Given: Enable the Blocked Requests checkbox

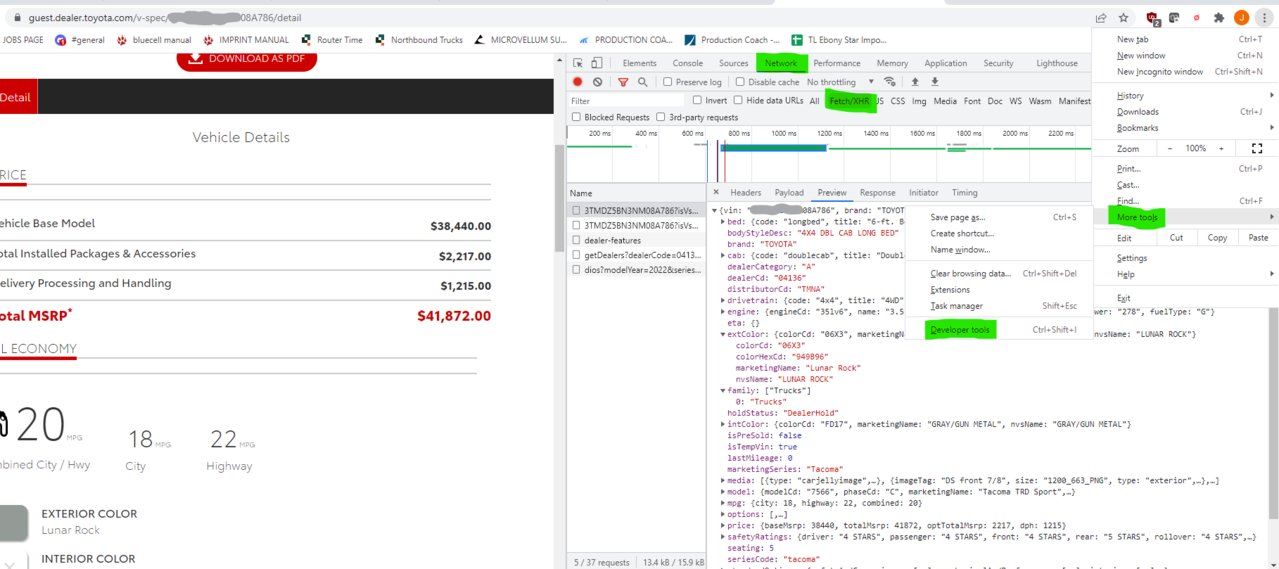Looking at the screenshot, I should 576,118.
